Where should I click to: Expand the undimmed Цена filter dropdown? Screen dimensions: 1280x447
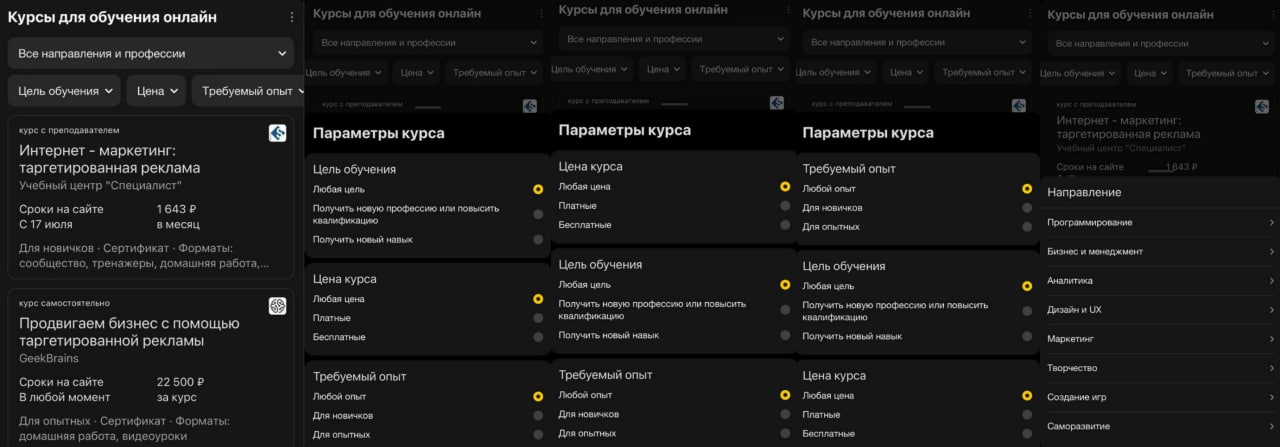coord(159,91)
